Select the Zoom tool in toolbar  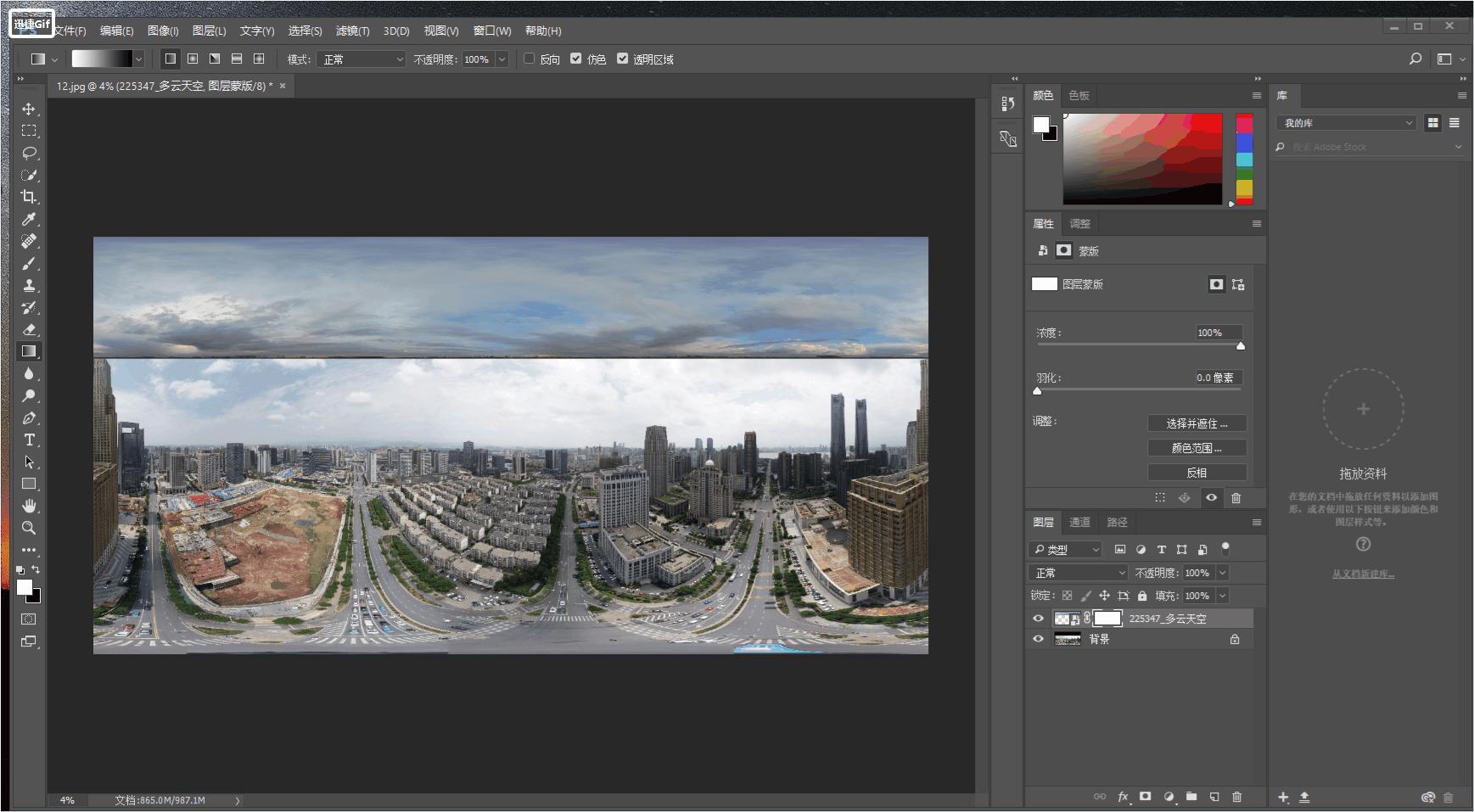[x=29, y=528]
